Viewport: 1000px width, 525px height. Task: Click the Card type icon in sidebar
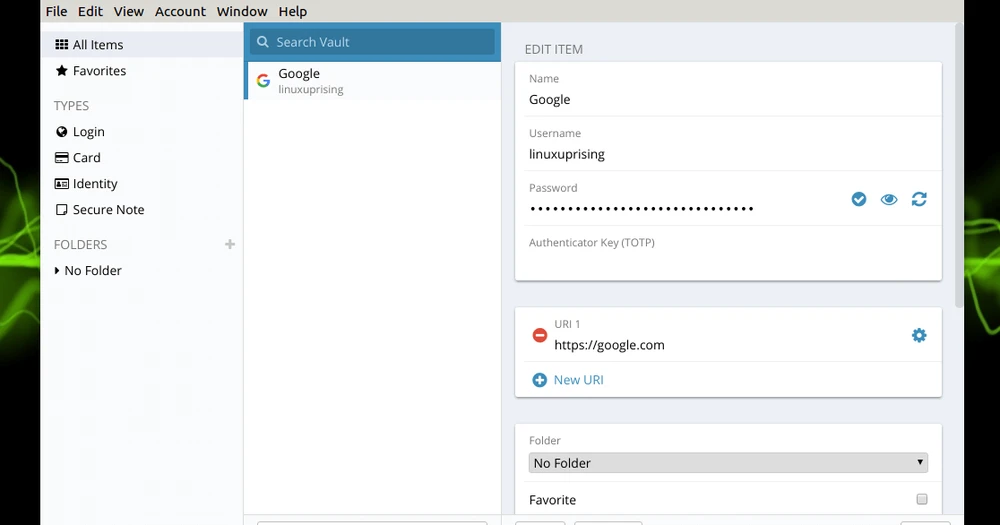(62, 158)
